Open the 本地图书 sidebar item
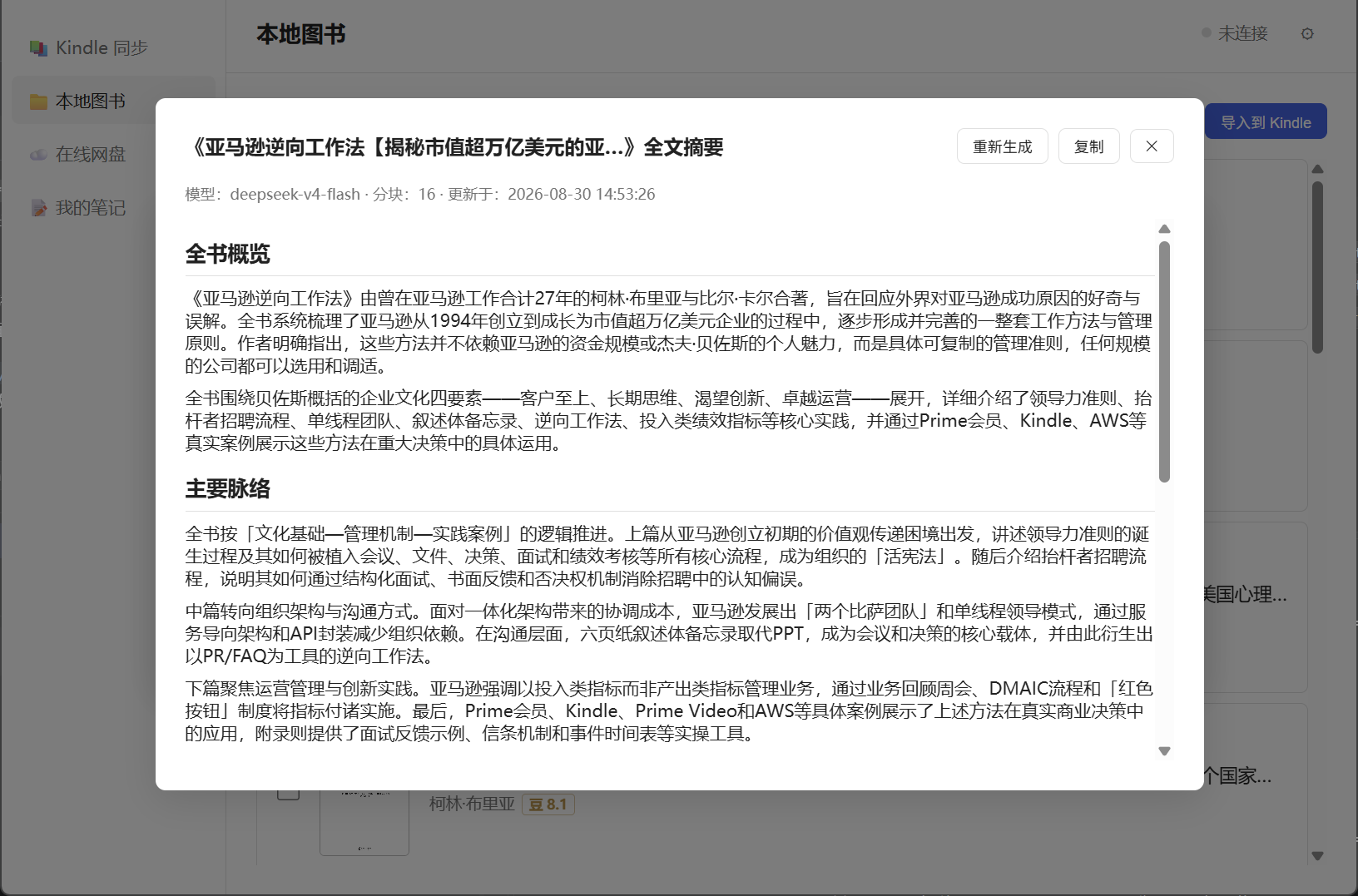 113,101
